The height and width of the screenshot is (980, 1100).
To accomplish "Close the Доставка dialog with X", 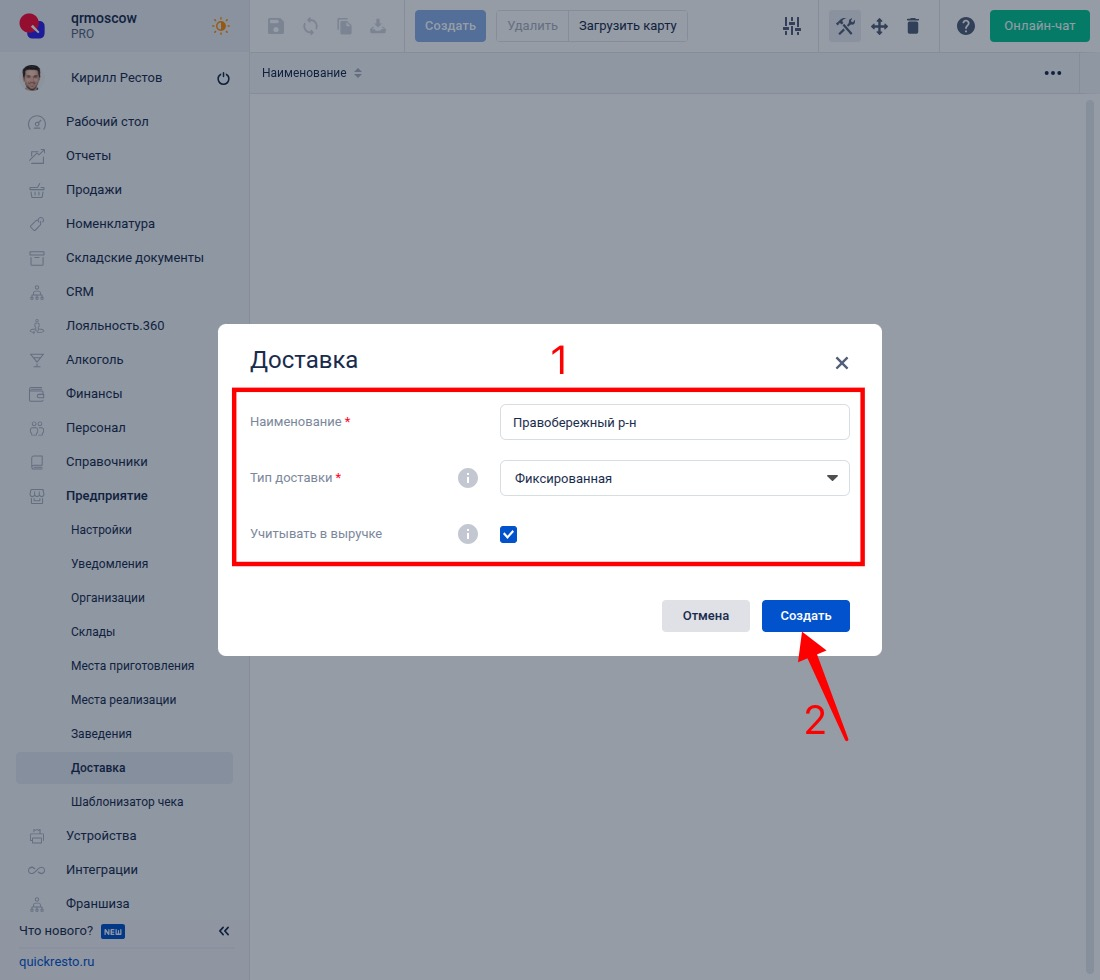I will coord(841,363).
